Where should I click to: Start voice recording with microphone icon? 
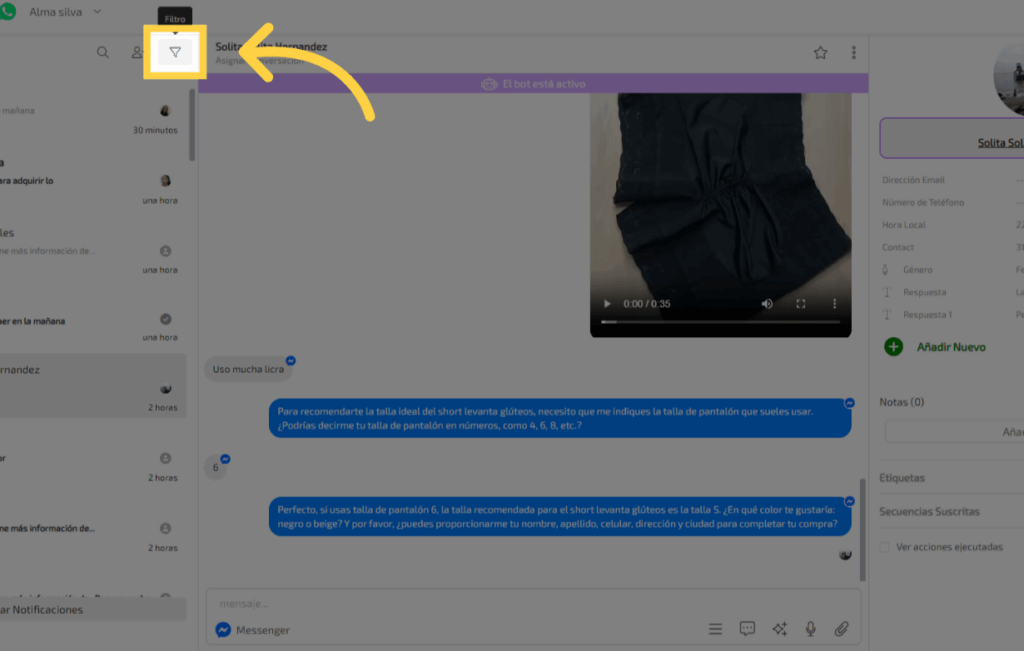click(x=811, y=629)
